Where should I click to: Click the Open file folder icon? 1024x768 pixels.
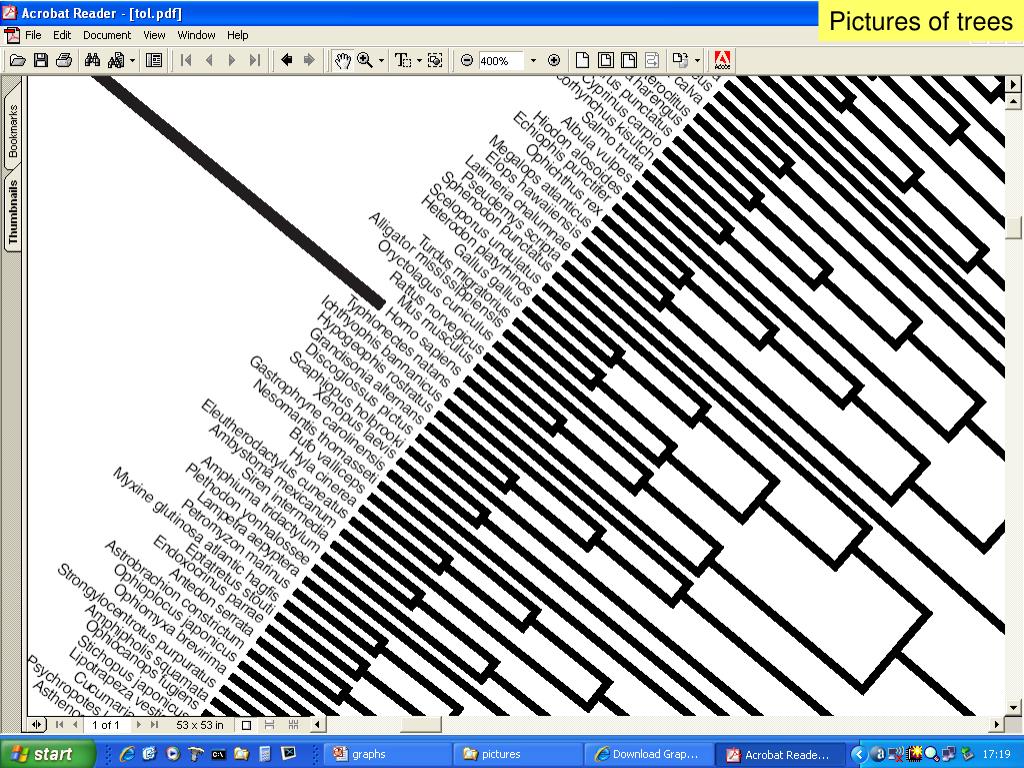(18, 61)
